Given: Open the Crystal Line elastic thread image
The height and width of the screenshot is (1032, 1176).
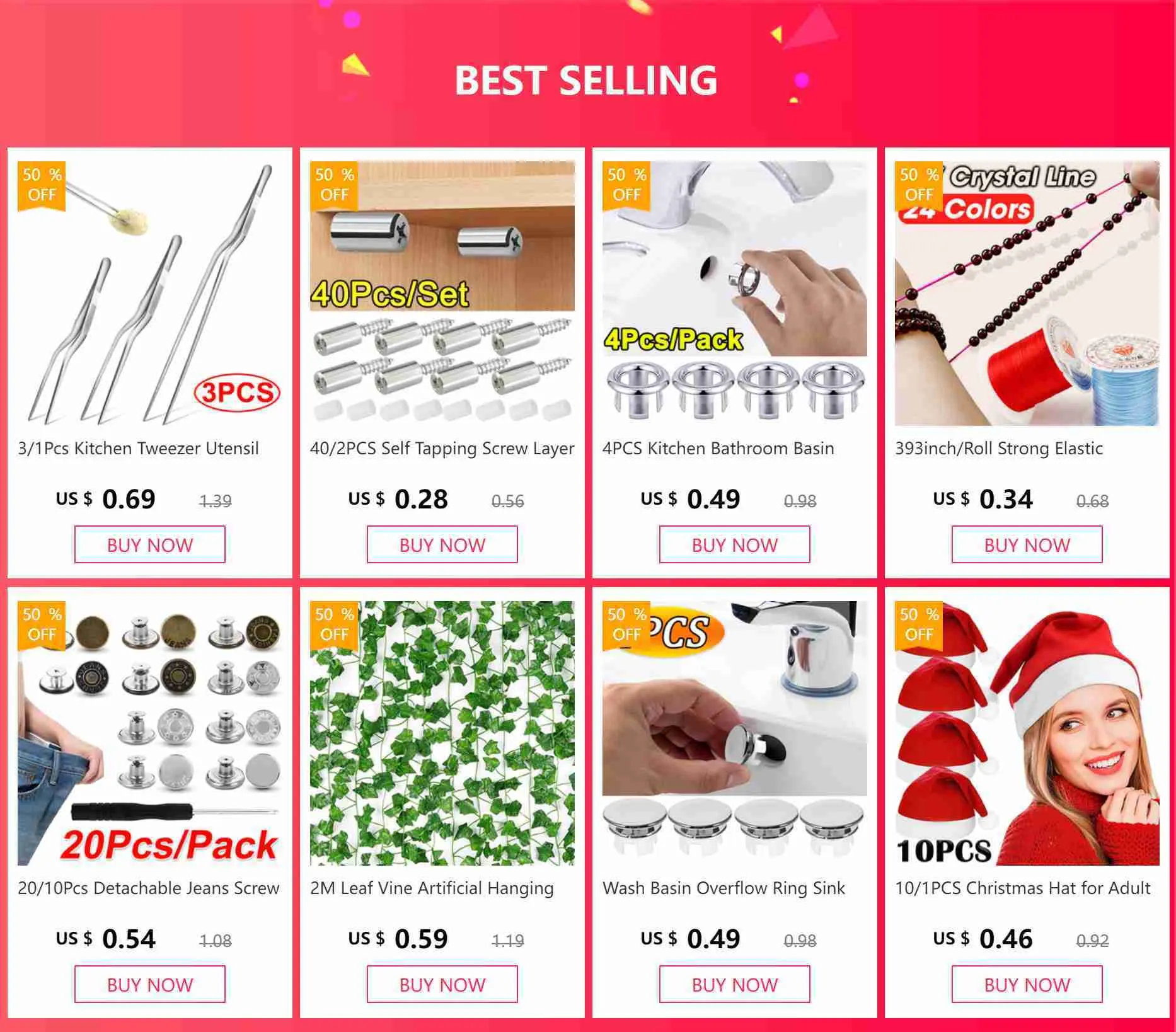Looking at the screenshot, I should pyautogui.click(x=1027, y=294).
